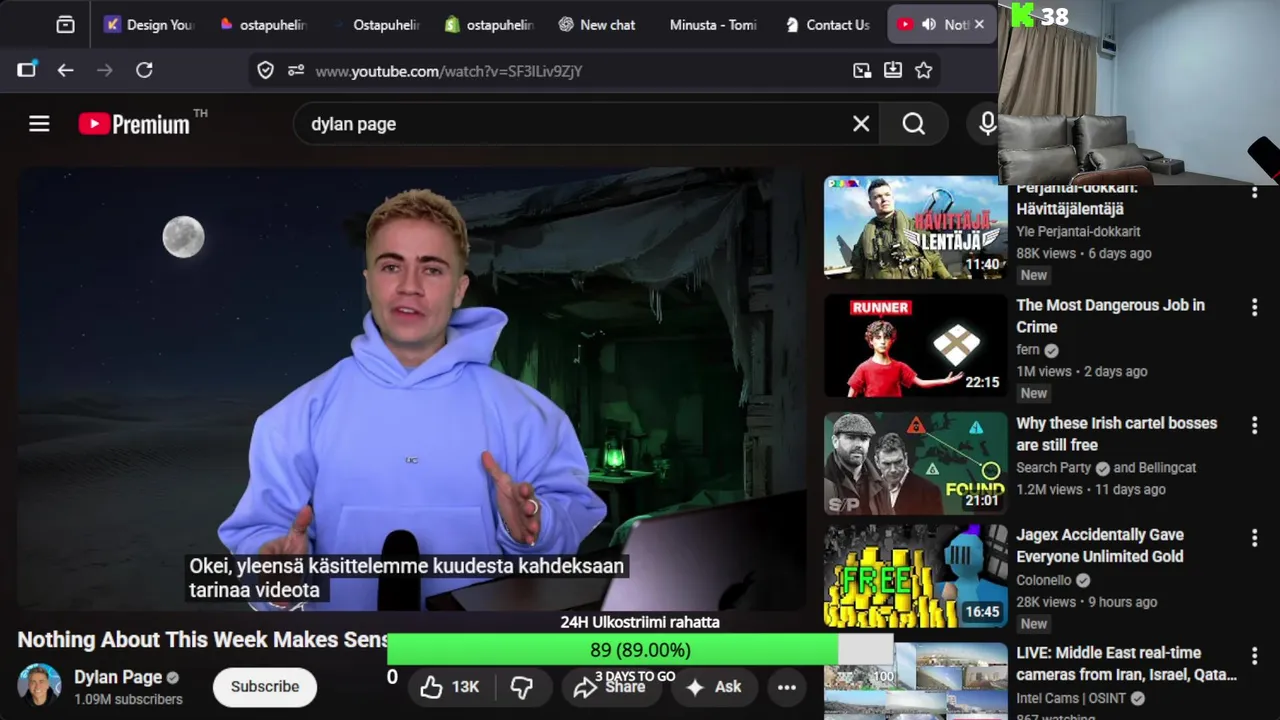Open Jagex Accidentally Gave Everyone Unlimited Gold title
Screen dimensions: 1280x720
tap(1099, 546)
